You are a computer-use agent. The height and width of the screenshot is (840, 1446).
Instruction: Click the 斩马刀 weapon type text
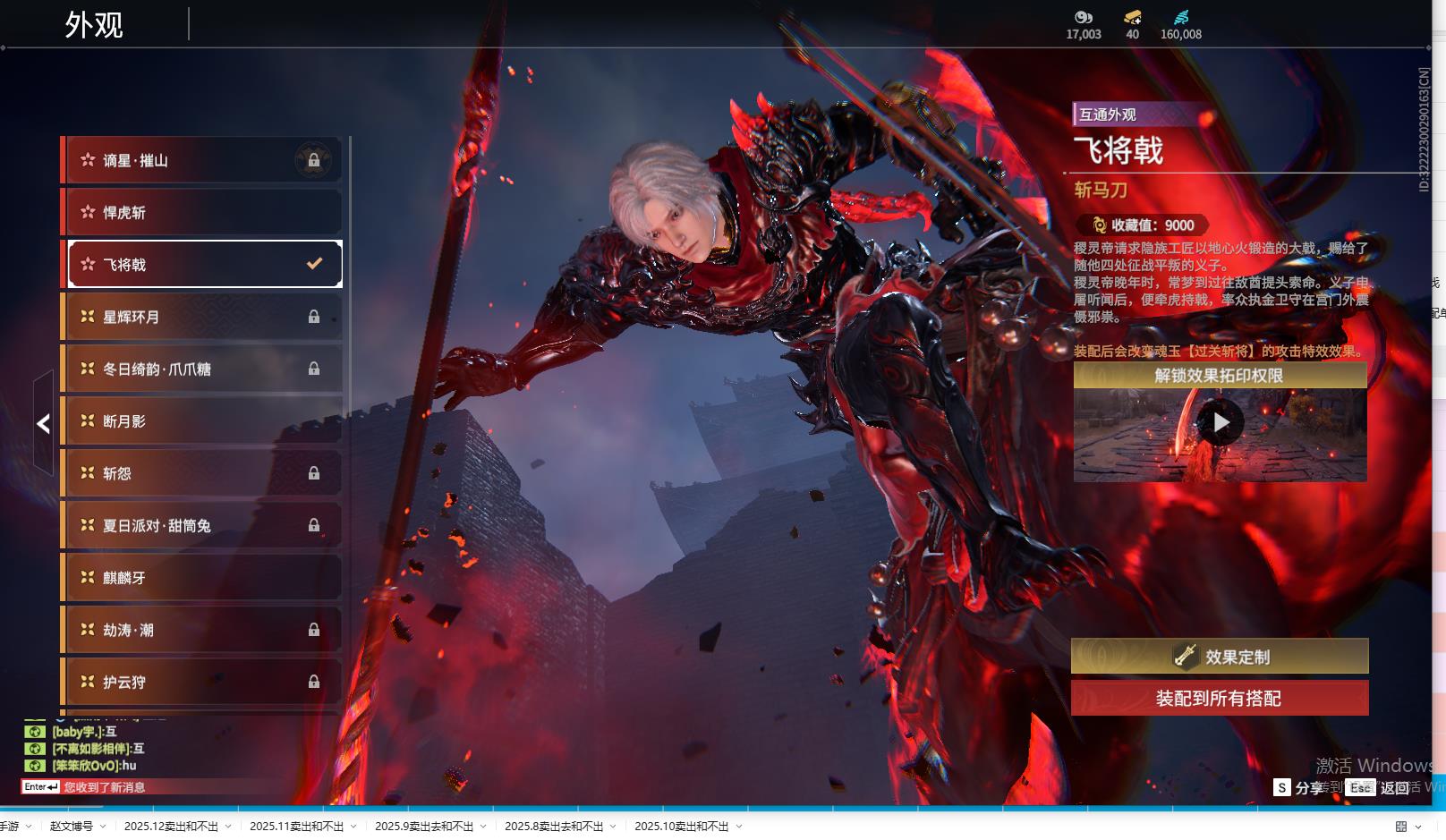pos(1101,190)
